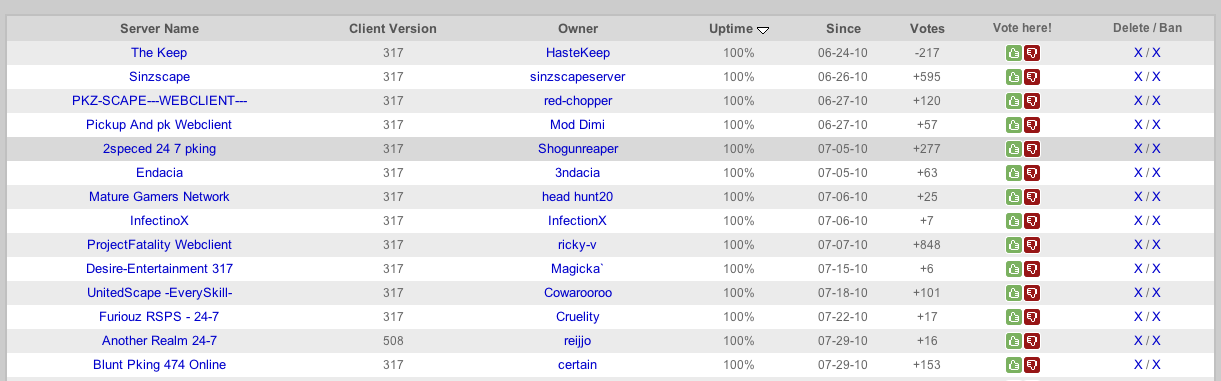This screenshot has height=381, width=1221.
Task: Give thumbs down to Blunt Pking 474 Online
Action: [x=1032, y=365]
